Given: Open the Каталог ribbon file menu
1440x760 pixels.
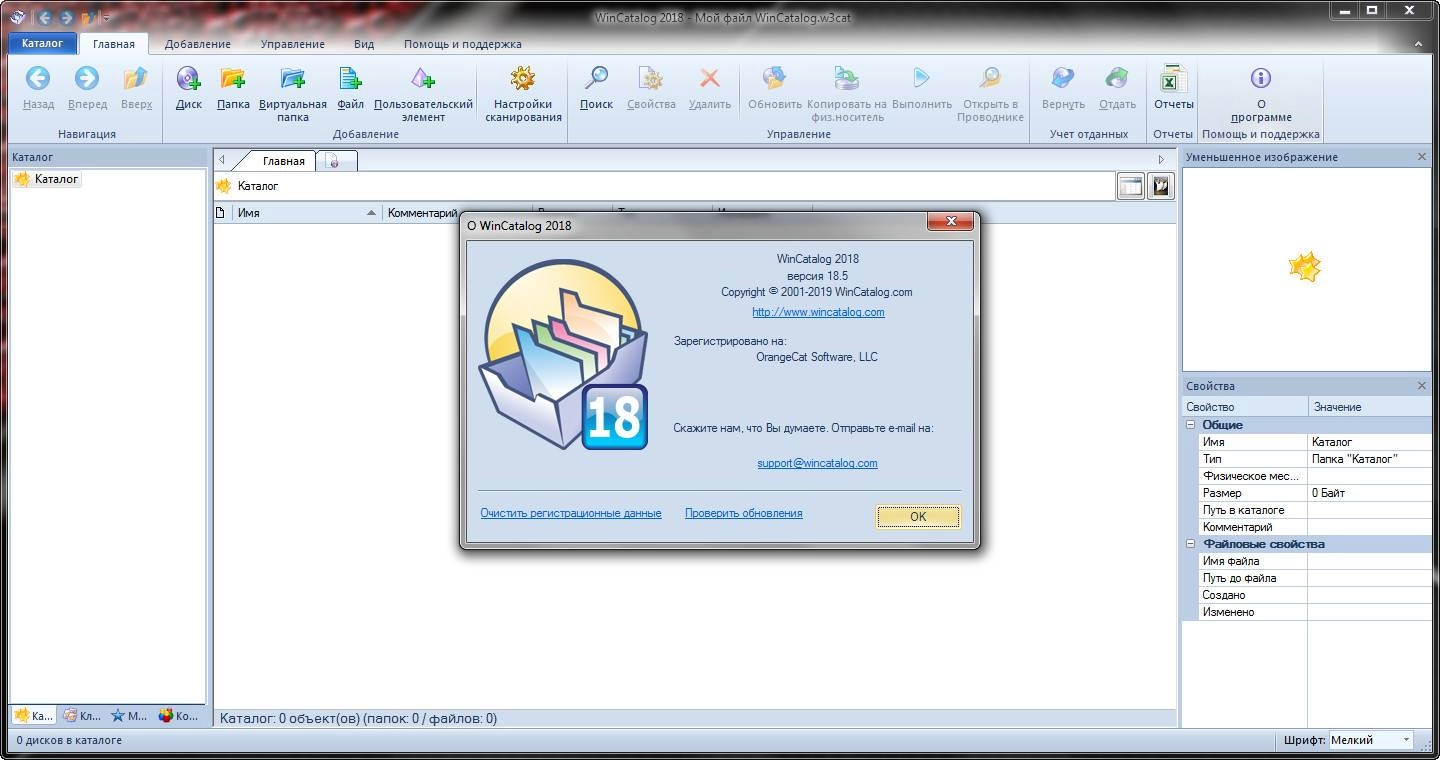Looking at the screenshot, I should 42,44.
